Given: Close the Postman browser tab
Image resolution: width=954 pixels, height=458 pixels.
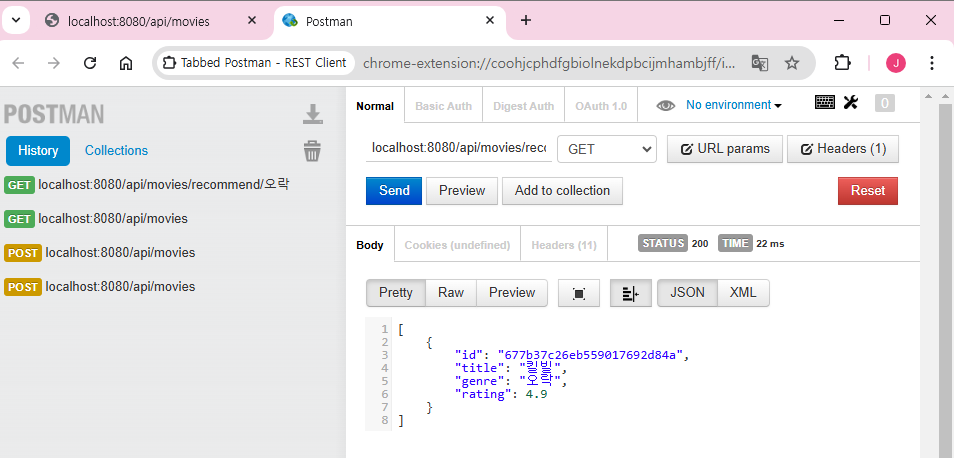Looking at the screenshot, I should click(490, 21).
